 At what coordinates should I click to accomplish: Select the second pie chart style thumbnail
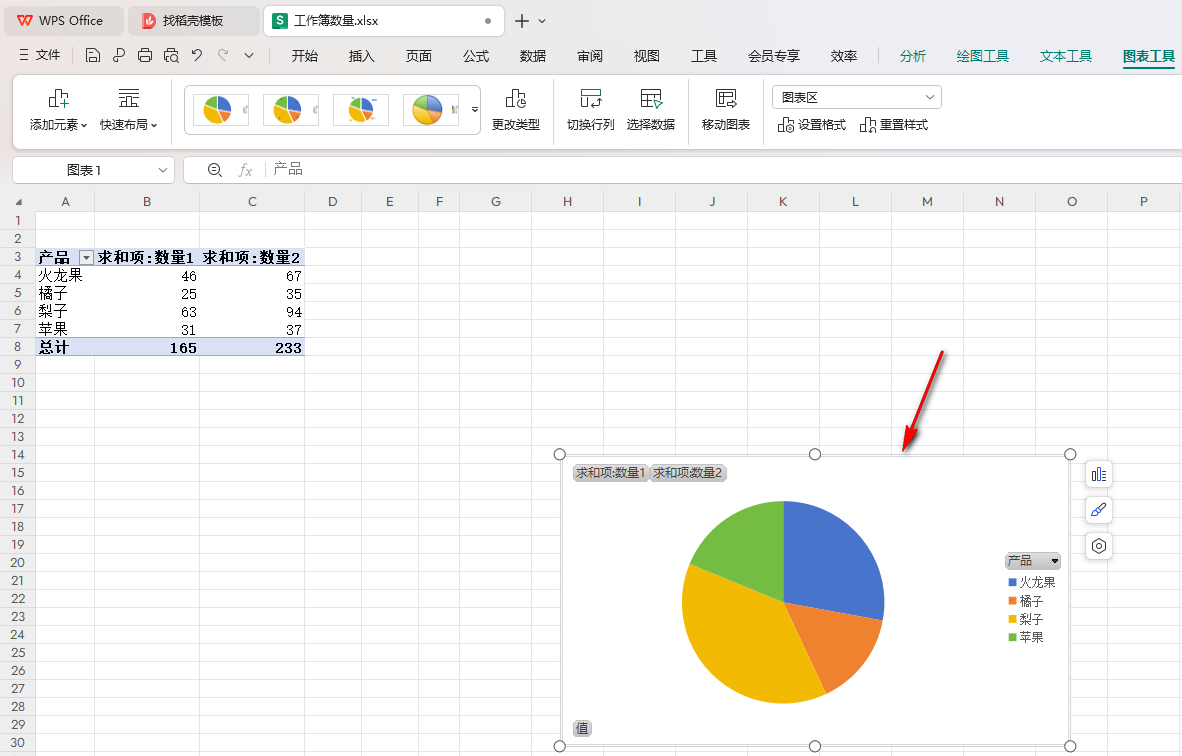(x=291, y=110)
